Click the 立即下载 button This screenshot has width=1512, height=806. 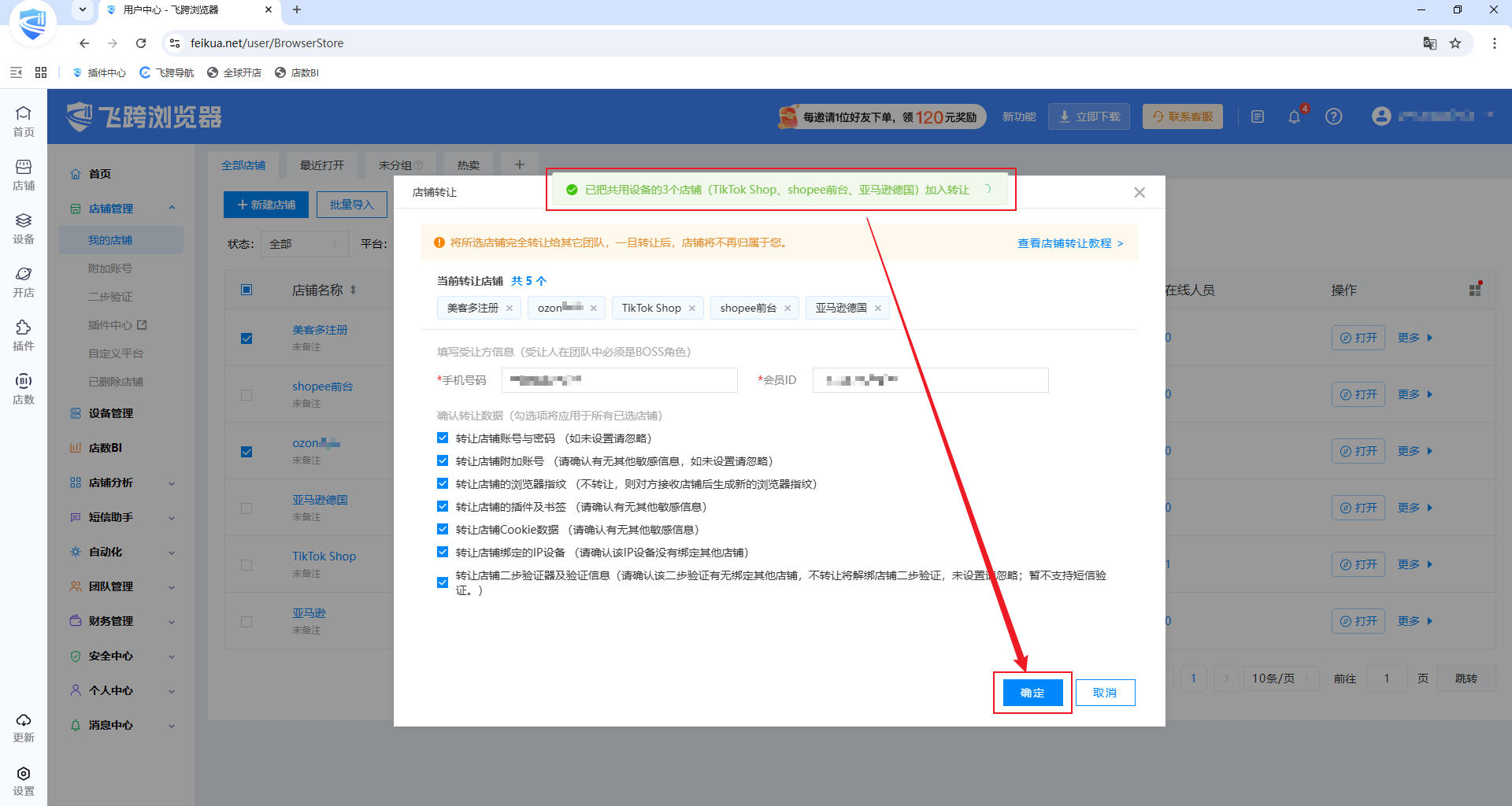[x=1090, y=116]
